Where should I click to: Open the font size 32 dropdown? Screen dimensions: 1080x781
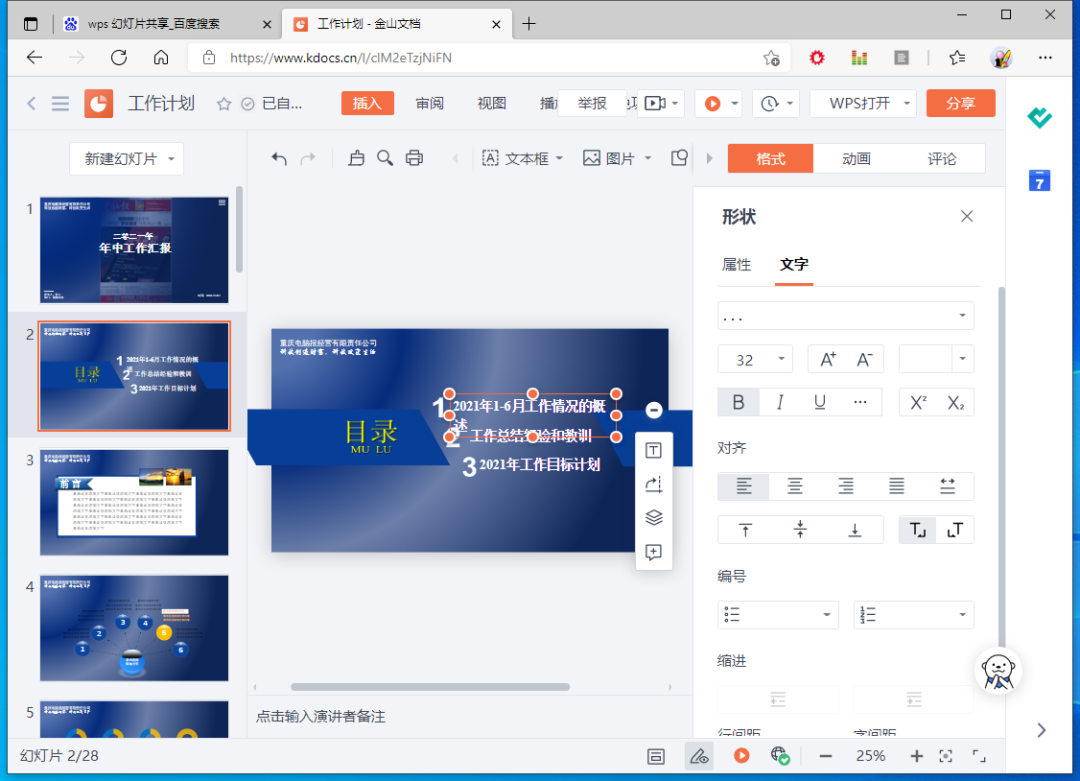tap(783, 358)
